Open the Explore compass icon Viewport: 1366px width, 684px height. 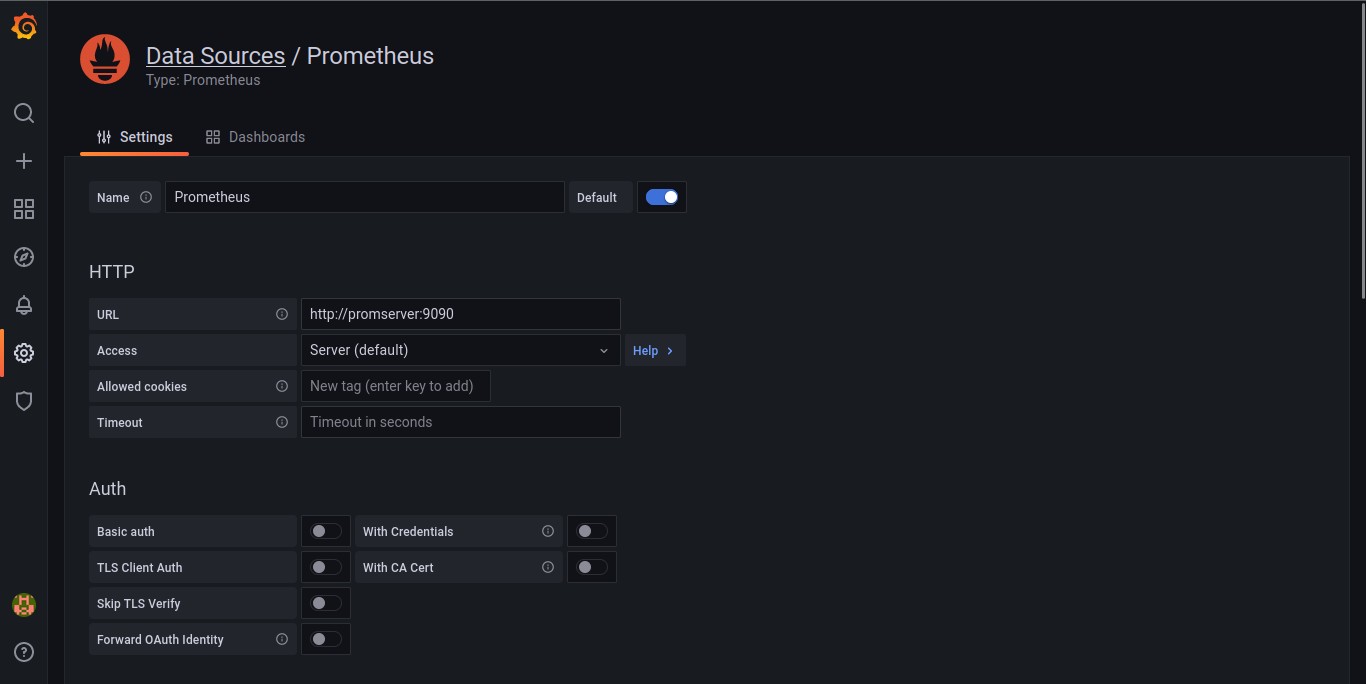tap(24, 257)
